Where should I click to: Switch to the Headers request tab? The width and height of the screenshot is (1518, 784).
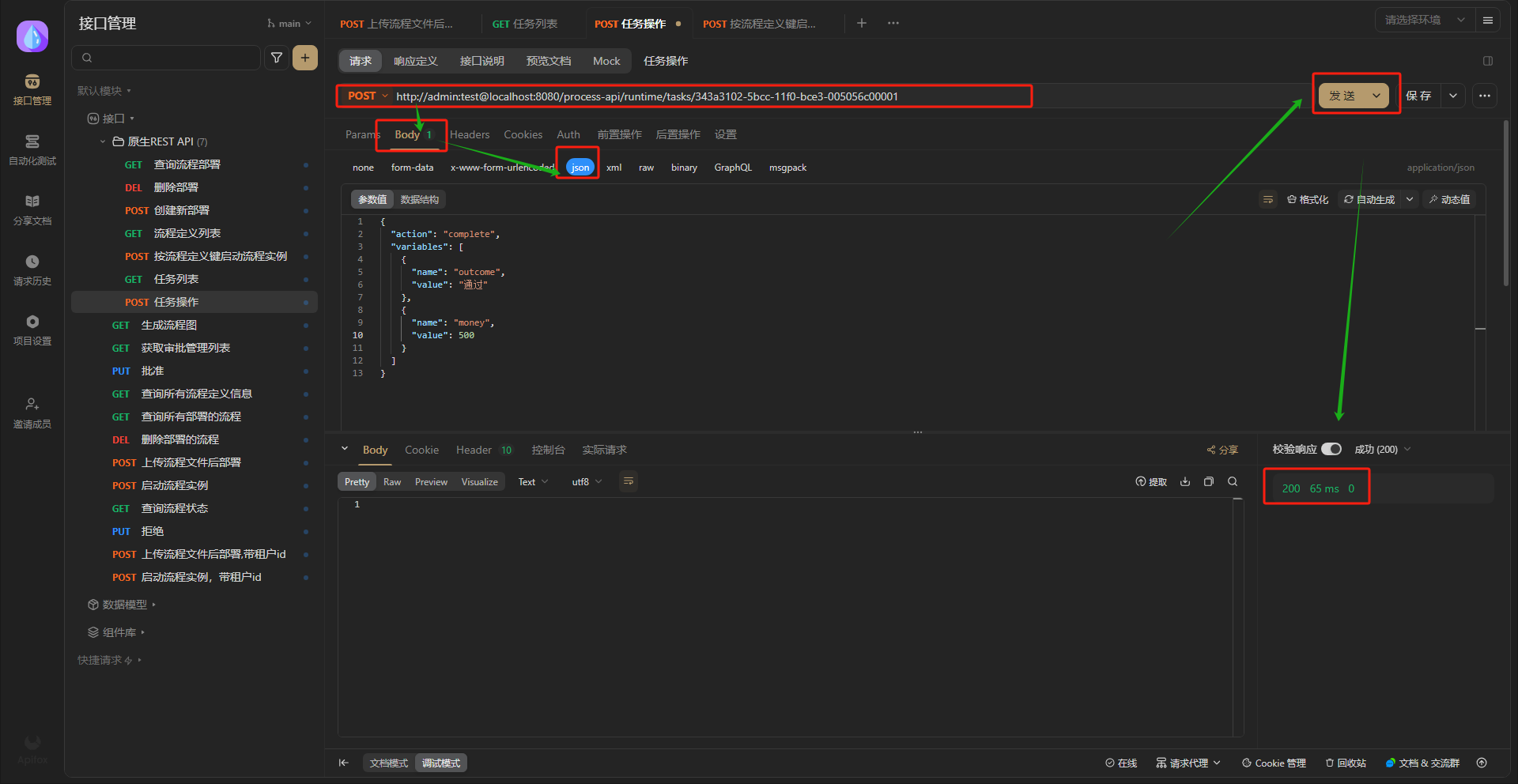tap(470, 135)
